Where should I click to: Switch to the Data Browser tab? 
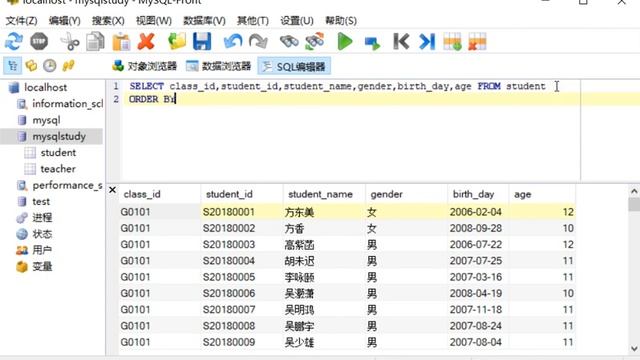click(218, 66)
